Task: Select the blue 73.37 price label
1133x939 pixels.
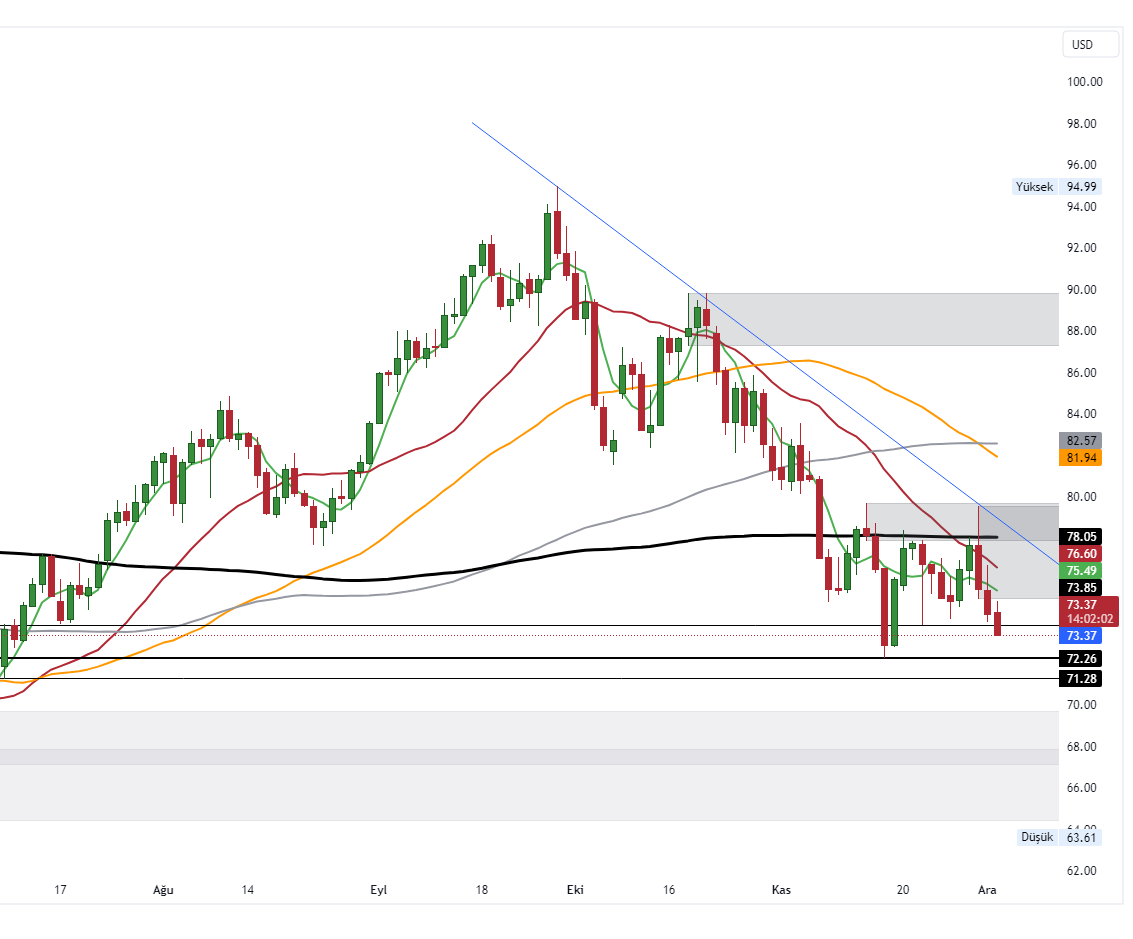Action: (x=1082, y=636)
